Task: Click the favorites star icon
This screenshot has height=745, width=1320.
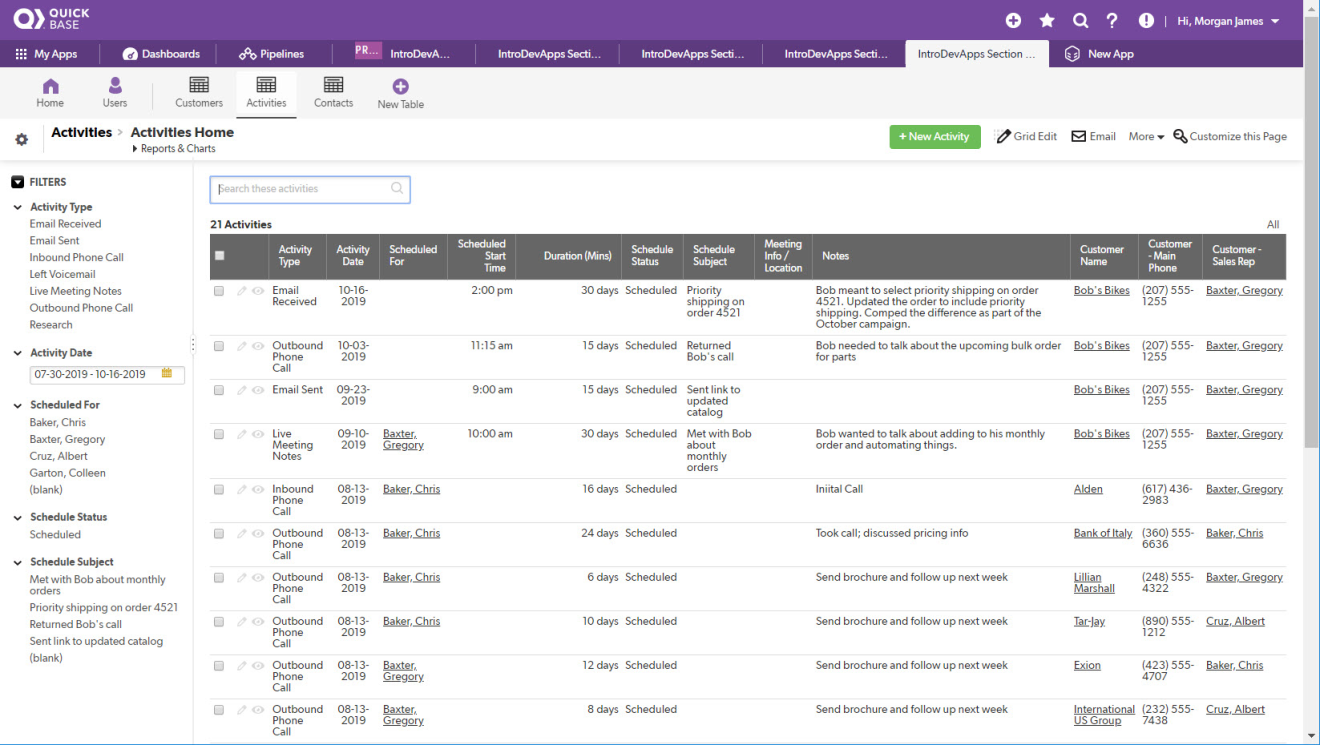Action: tap(1047, 21)
